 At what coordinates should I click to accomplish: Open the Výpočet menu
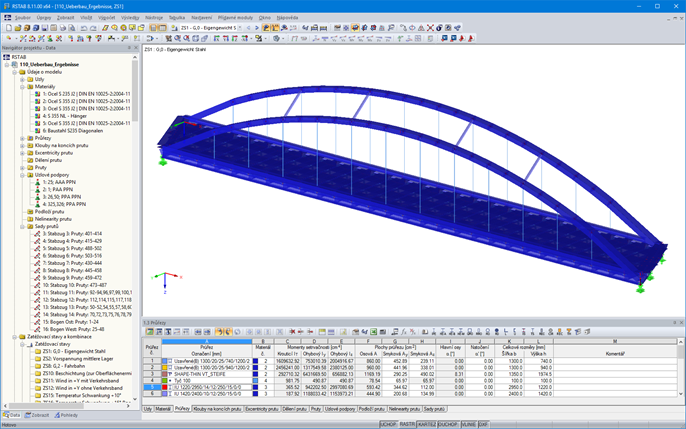(106, 18)
